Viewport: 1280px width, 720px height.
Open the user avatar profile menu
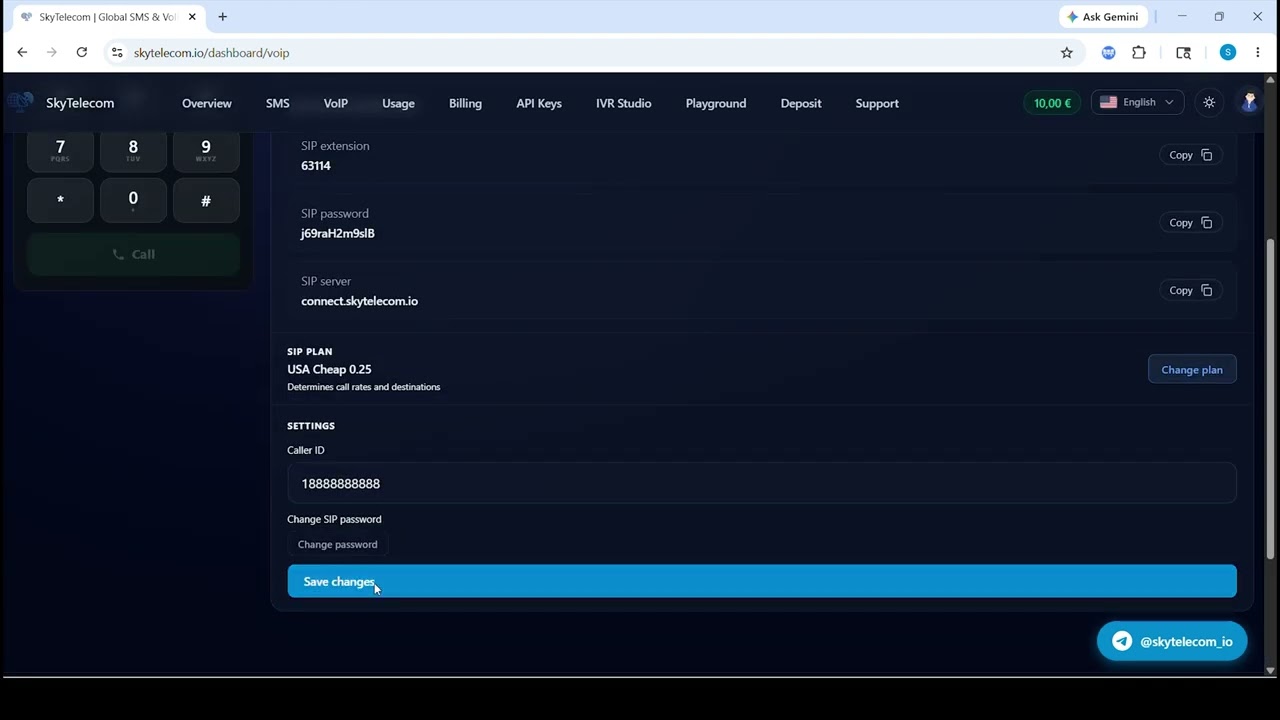coord(1249,102)
